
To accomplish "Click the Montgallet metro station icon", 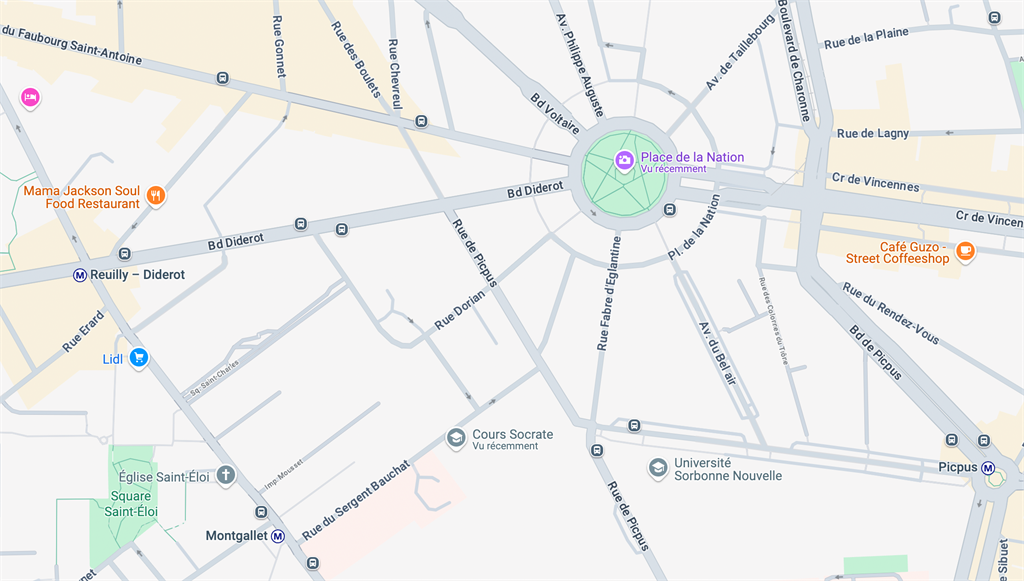I will tap(278, 537).
